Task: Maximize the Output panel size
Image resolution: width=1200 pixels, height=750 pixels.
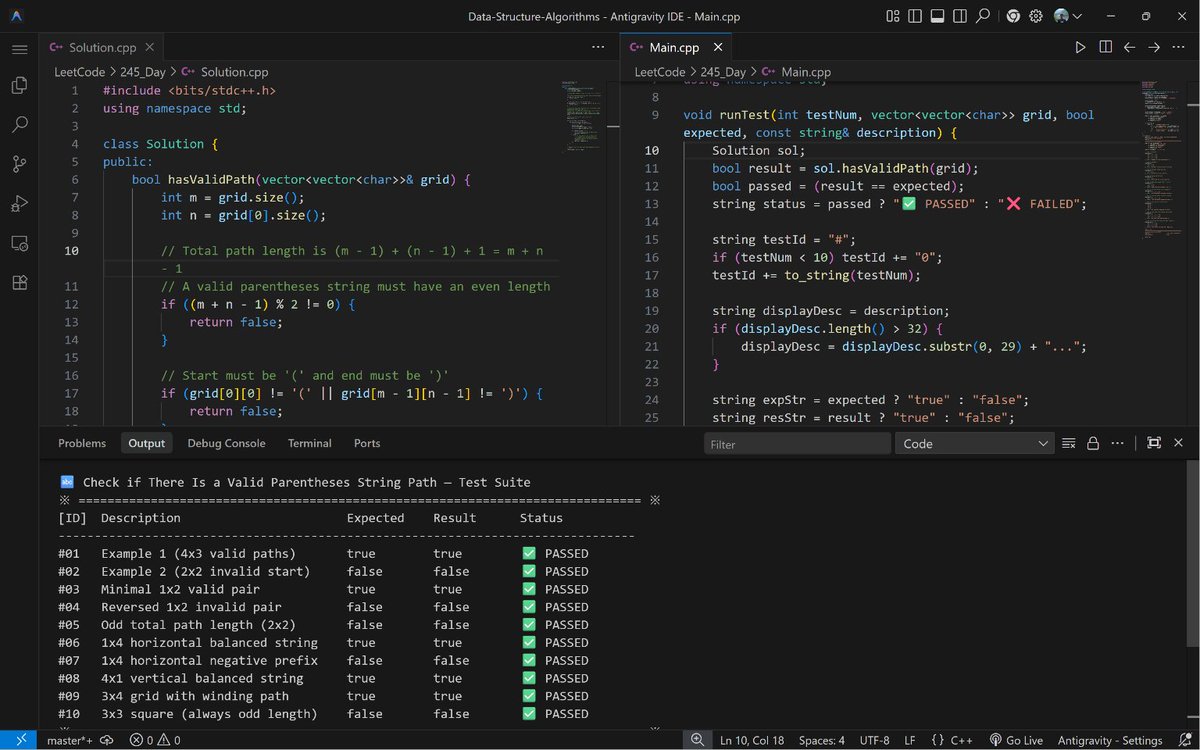Action: tap(1154, 443)
